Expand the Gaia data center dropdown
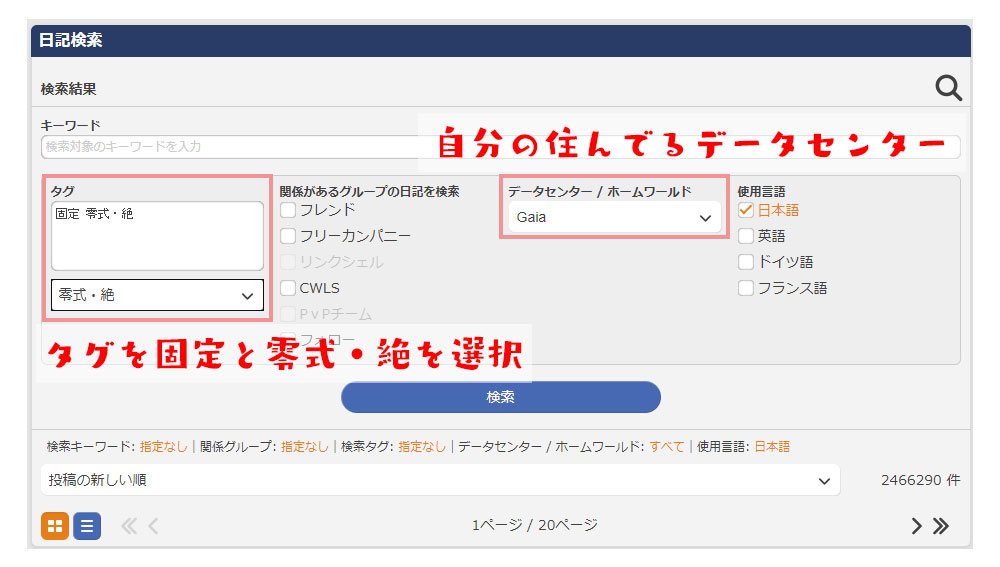This screenshot has width=1000, height=567. coord(614,217)
